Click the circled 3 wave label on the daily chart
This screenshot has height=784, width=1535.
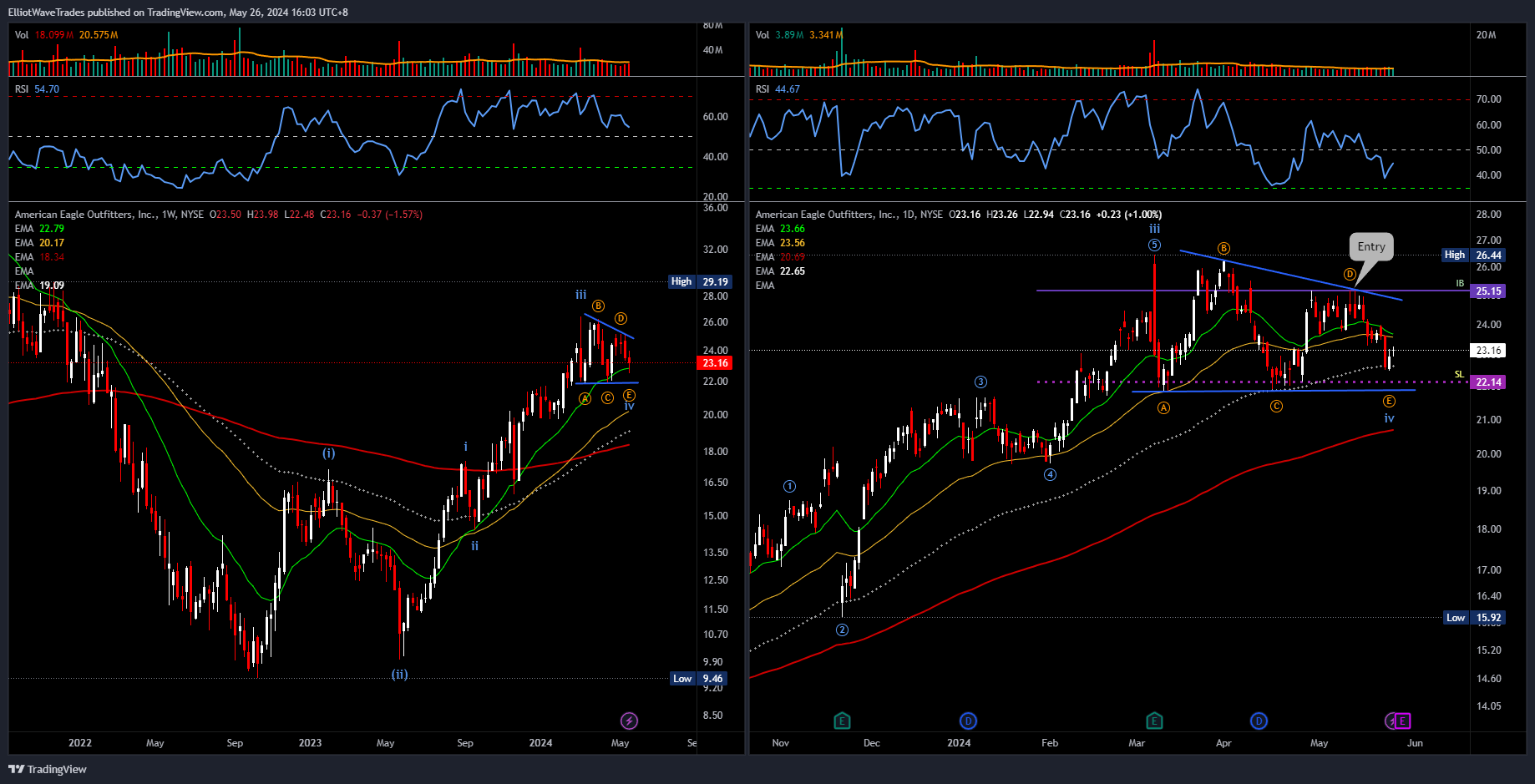(x=980, y=382)
